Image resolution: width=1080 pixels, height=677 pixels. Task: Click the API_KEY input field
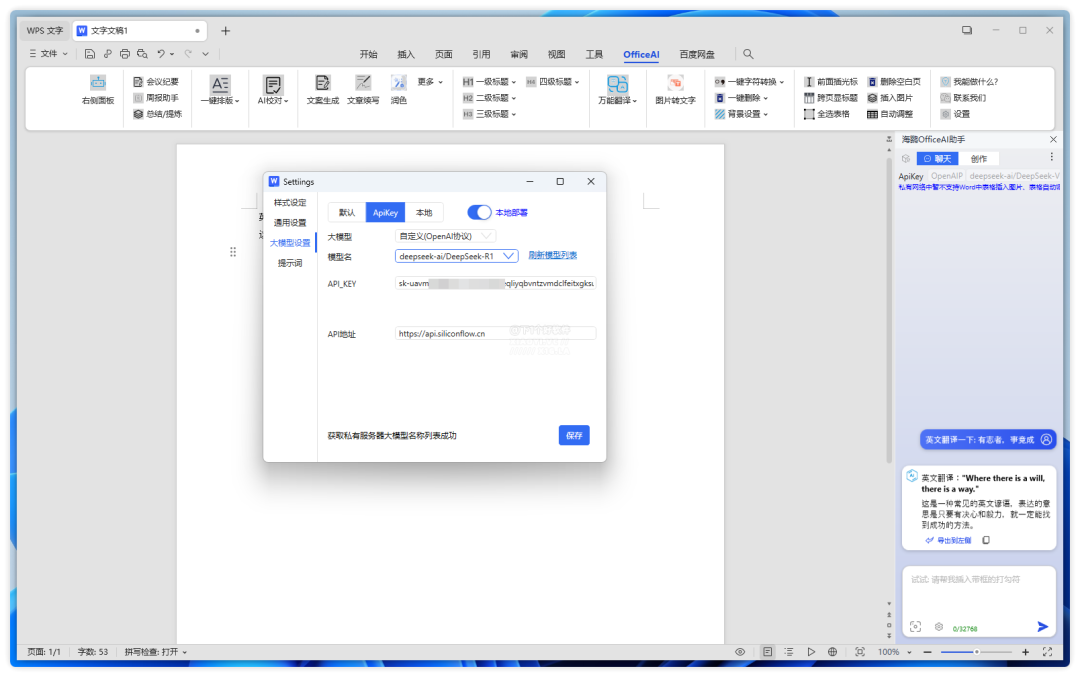coord(495,283)
